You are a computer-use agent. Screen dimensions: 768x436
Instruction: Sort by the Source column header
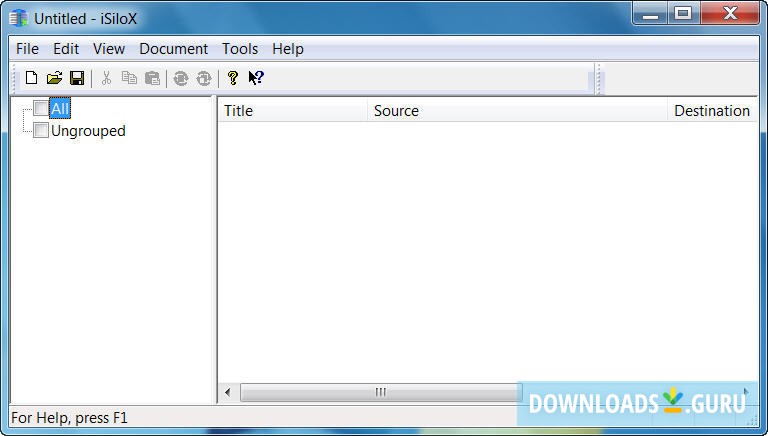[517, 111]
